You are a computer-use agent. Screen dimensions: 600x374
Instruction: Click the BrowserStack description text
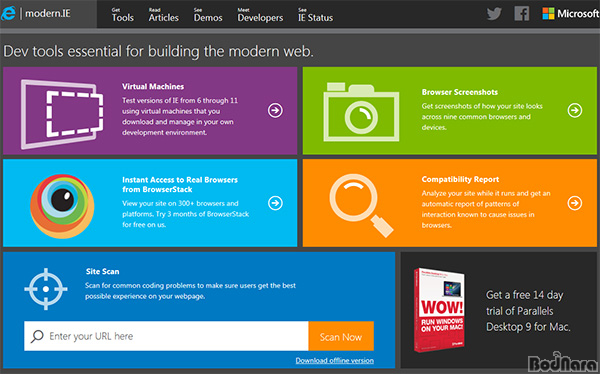186,214
